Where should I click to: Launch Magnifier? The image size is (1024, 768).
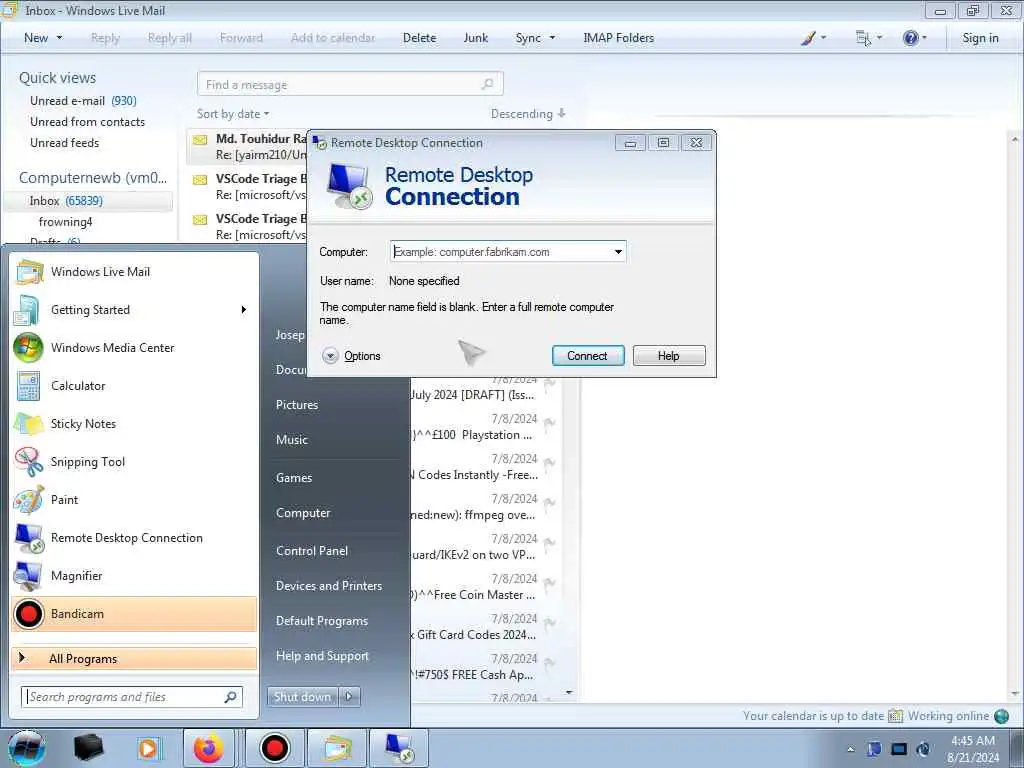pos(134,575)
